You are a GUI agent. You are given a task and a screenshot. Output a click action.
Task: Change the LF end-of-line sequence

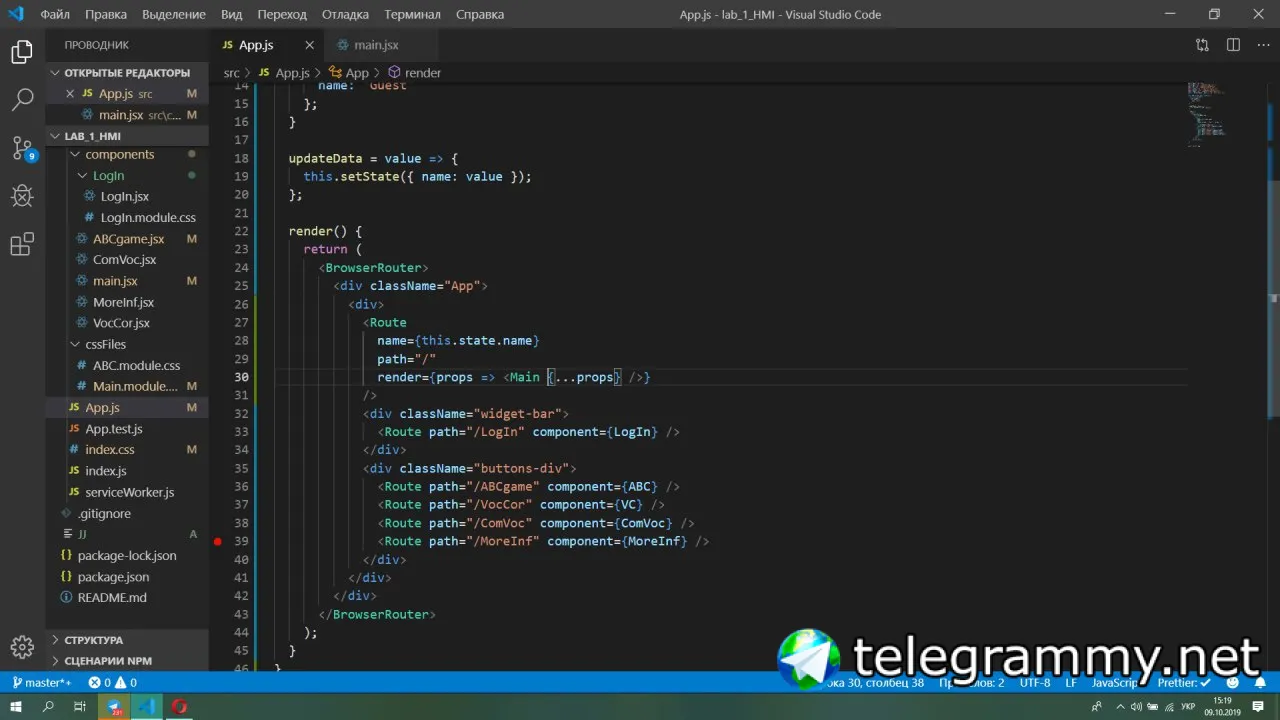1071,683
